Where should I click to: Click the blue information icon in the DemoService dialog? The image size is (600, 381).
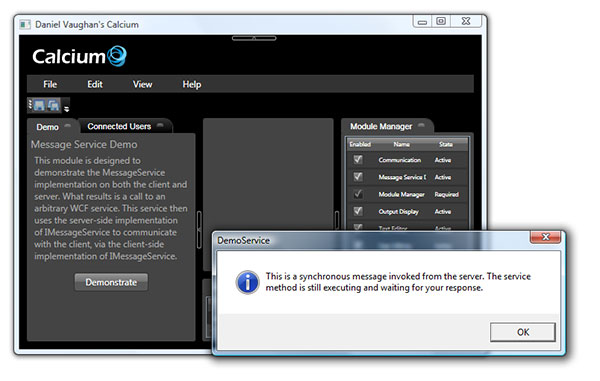pos(247,282)
